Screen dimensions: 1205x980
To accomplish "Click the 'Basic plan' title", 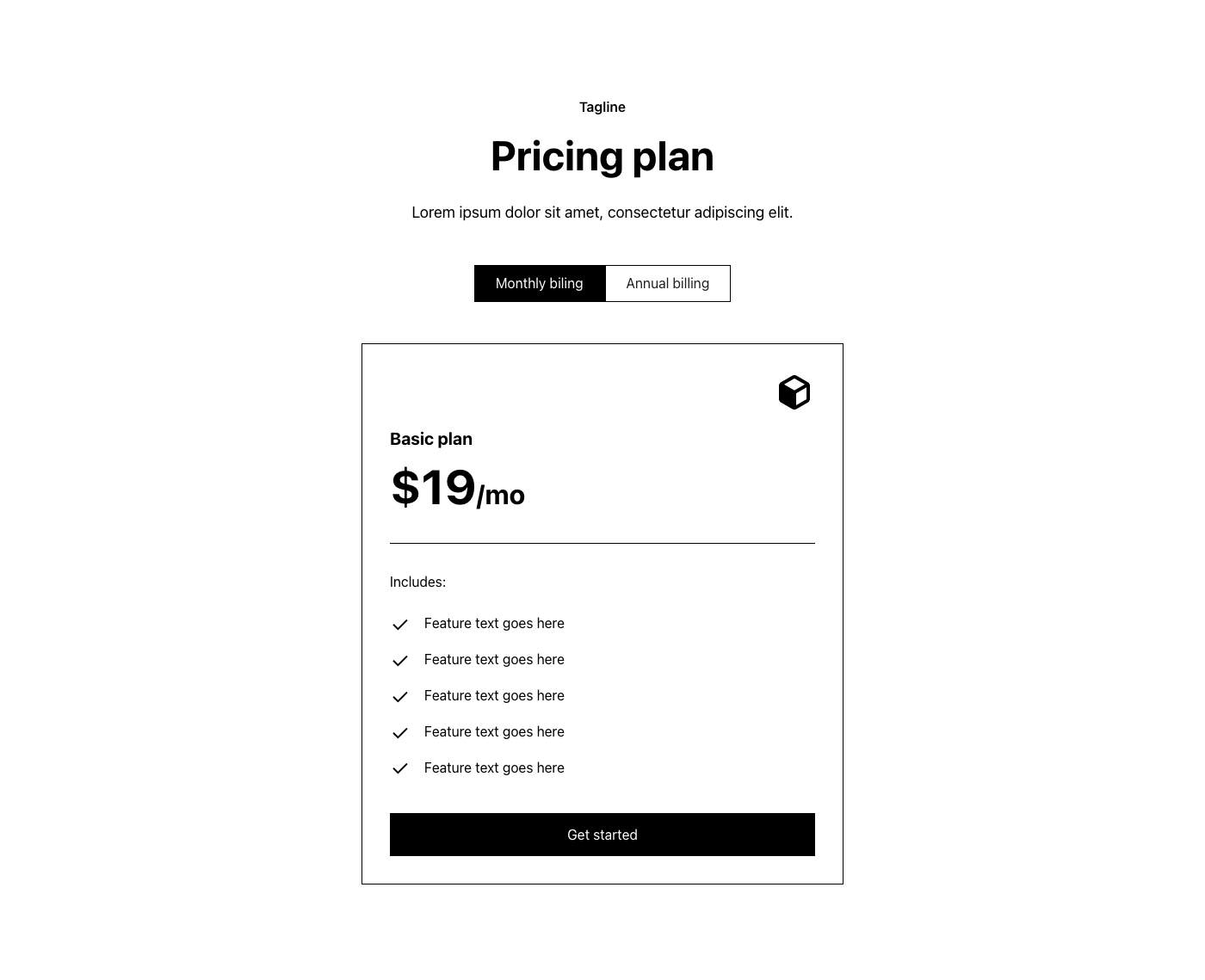I will click(431, 439).
